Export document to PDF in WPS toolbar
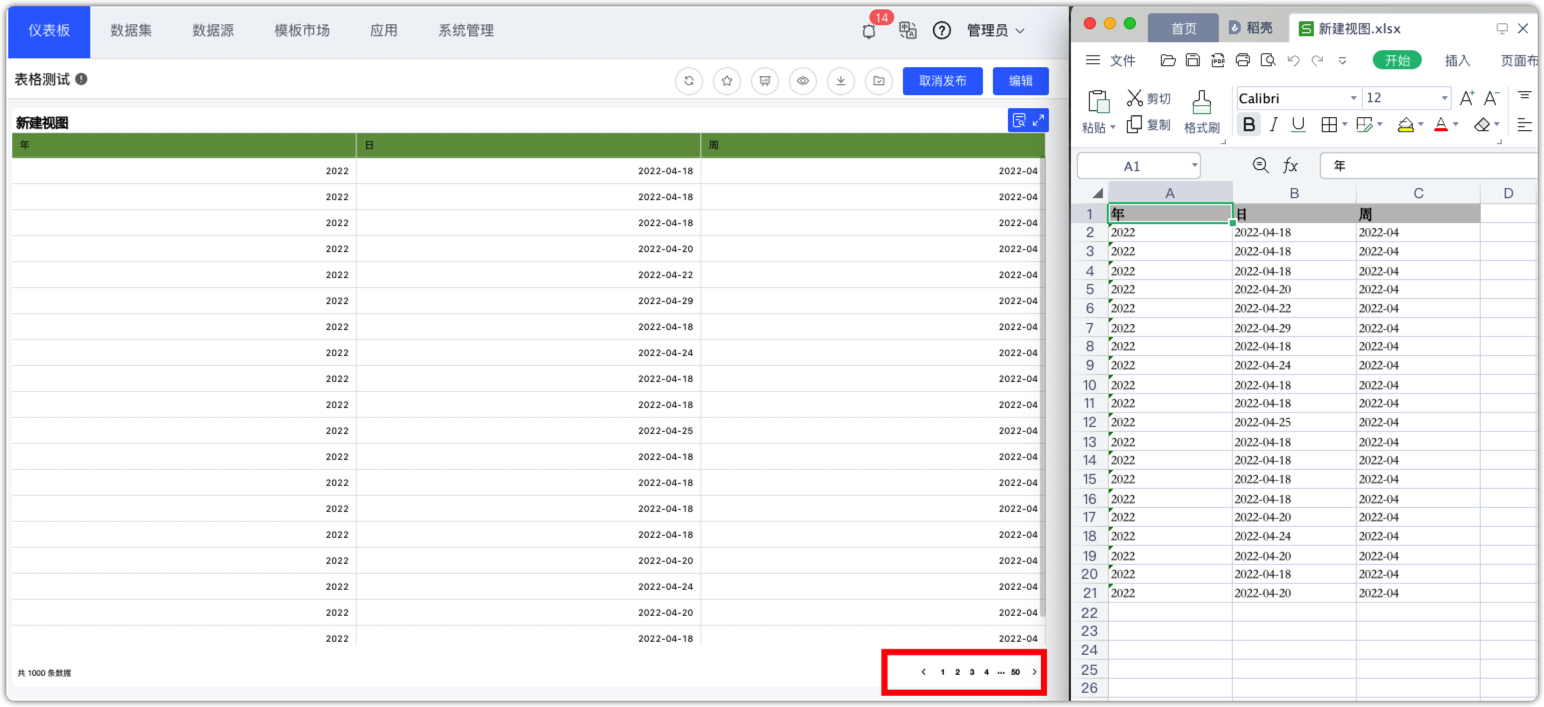Screen dimensions: 1544x707 (1218, 60)
